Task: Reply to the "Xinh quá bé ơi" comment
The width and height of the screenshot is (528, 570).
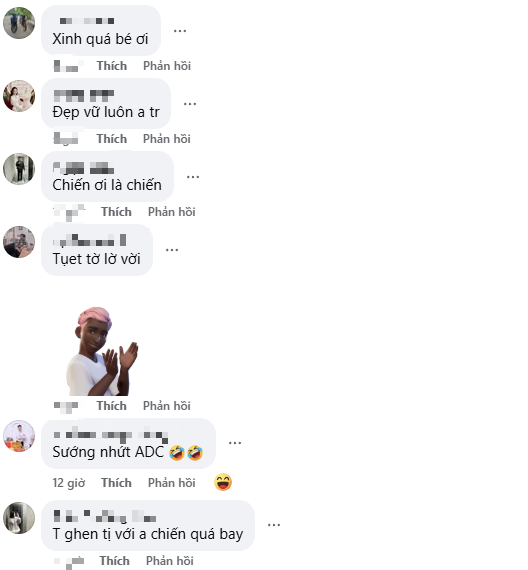Action: tap(167, 66)
